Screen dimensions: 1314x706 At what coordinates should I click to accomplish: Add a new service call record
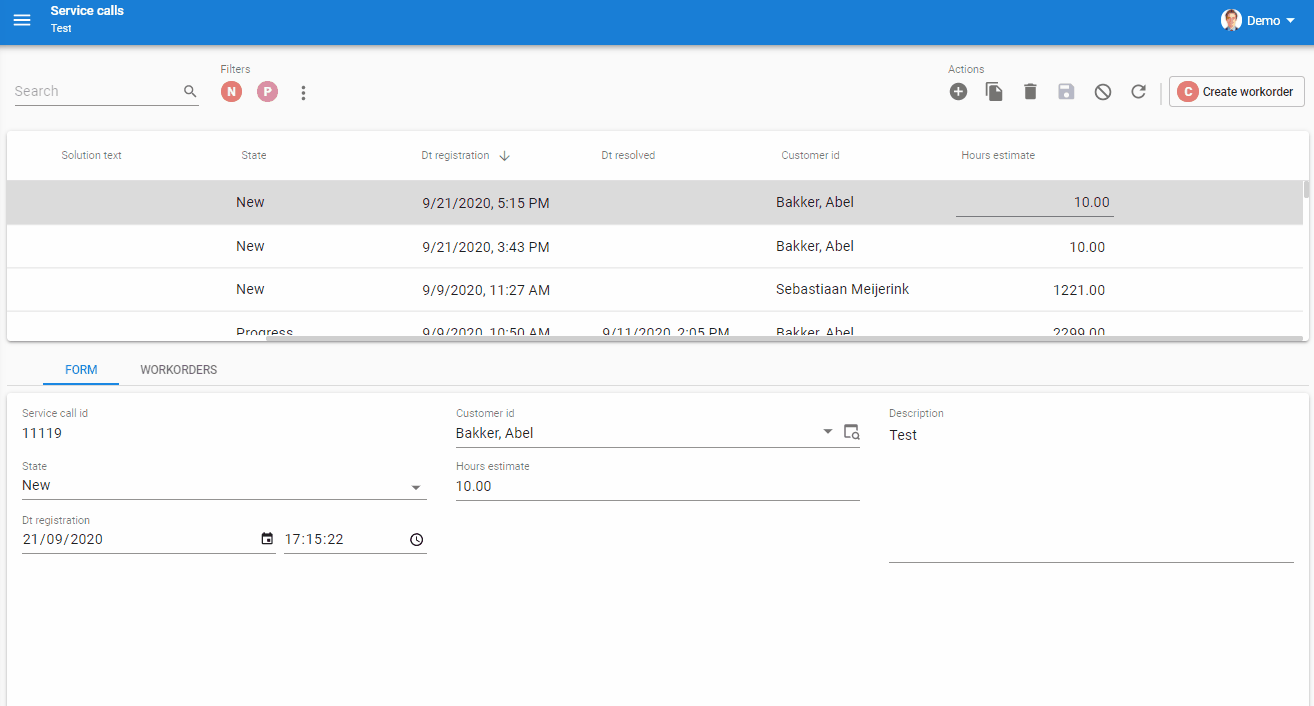tap(958, 92)
